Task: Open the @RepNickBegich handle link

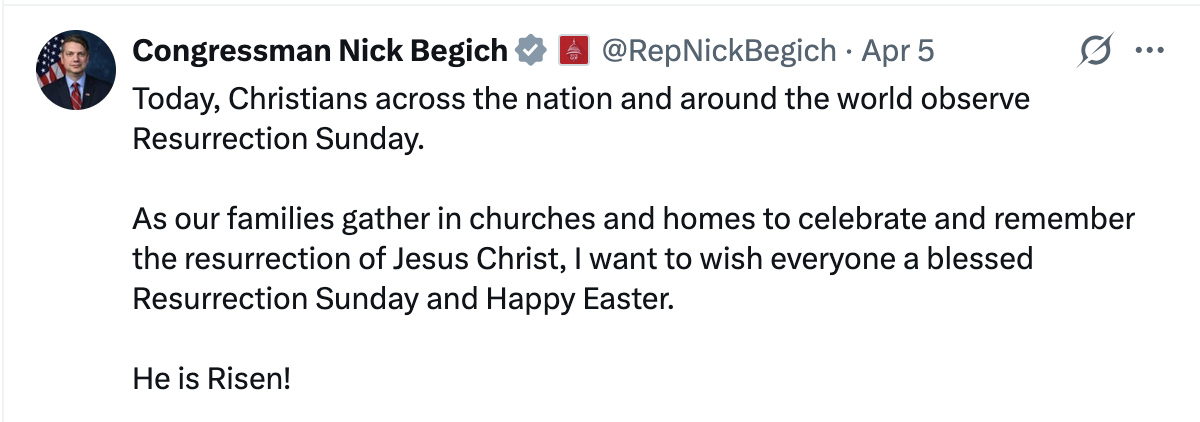Action: pos(718,50)
